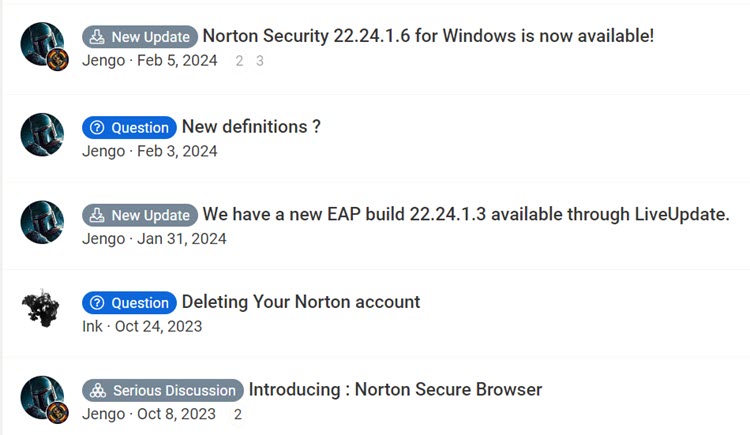This screenshot has height=435, width=750.
Task: Click Jengo's avatar beside the New definitions question
Action: pos(42,134)
